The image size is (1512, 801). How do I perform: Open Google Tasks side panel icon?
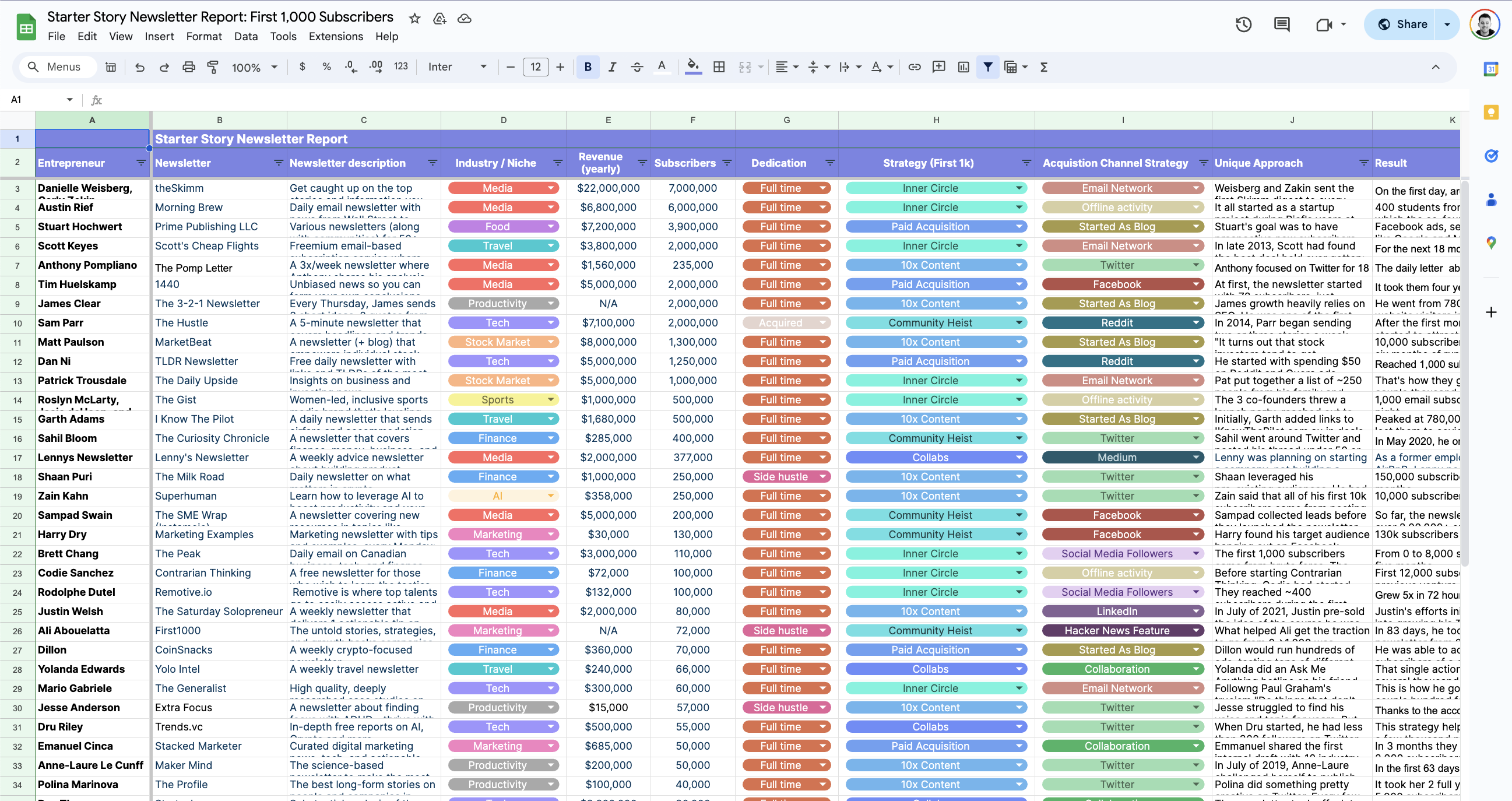pyautogui.click(x=1491, y=156)
